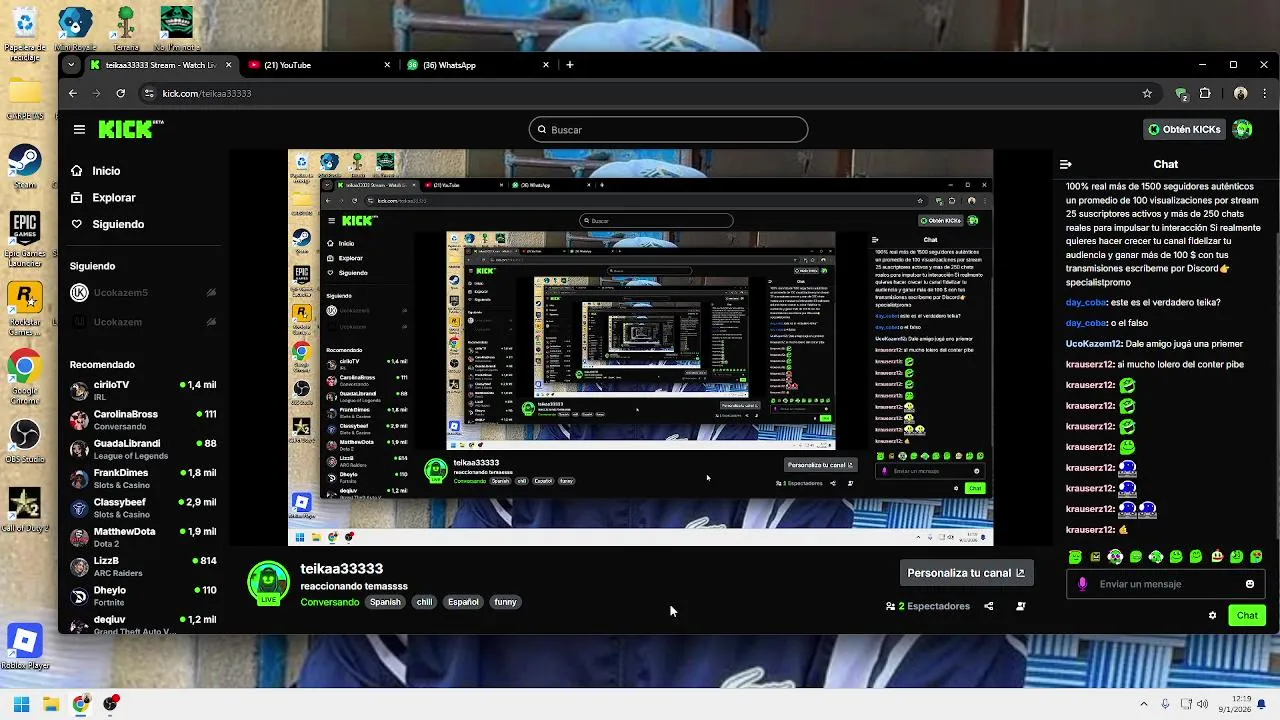Viewport: 1280px width, 720px height.
Task: Show hidden system tray icons
Action: point(1144,704)
